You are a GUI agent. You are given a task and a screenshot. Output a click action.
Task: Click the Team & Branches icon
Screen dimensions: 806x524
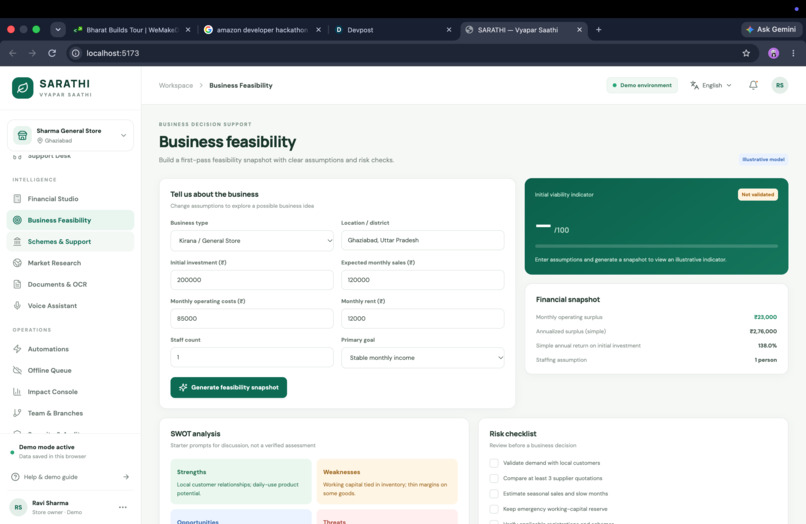pos(17,413)
